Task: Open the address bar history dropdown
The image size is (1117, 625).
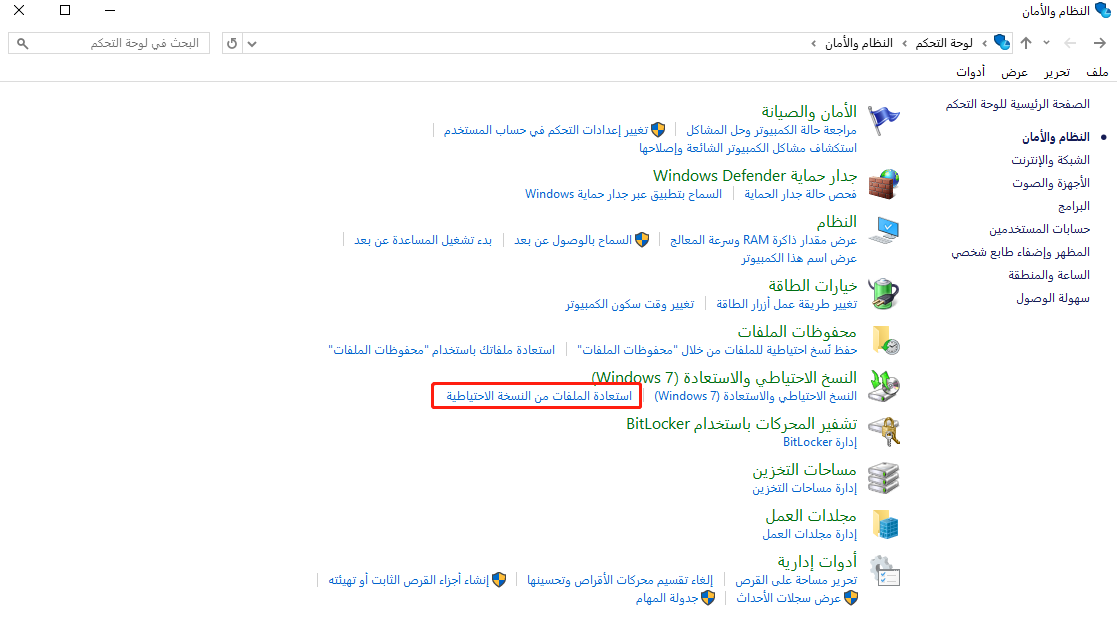Action: 251,43
